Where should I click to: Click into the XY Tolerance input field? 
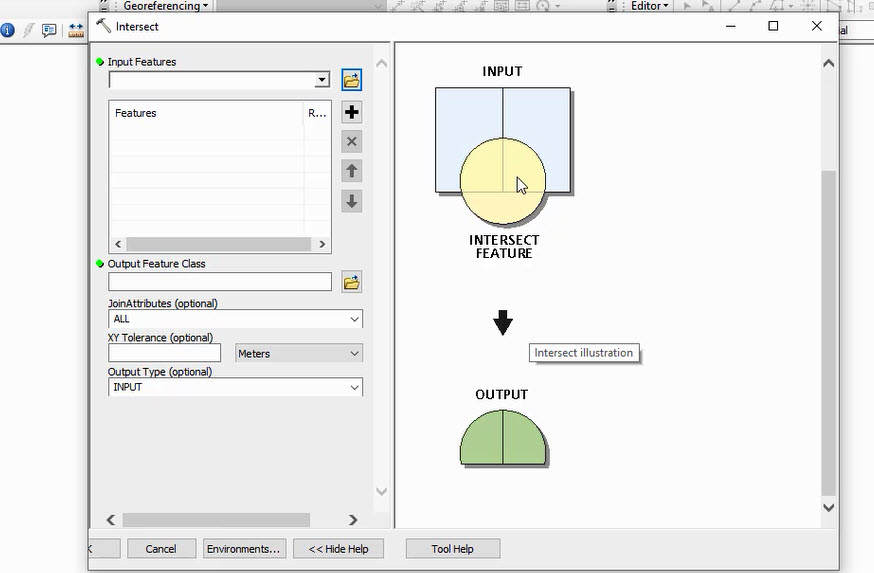click(164, 353)
